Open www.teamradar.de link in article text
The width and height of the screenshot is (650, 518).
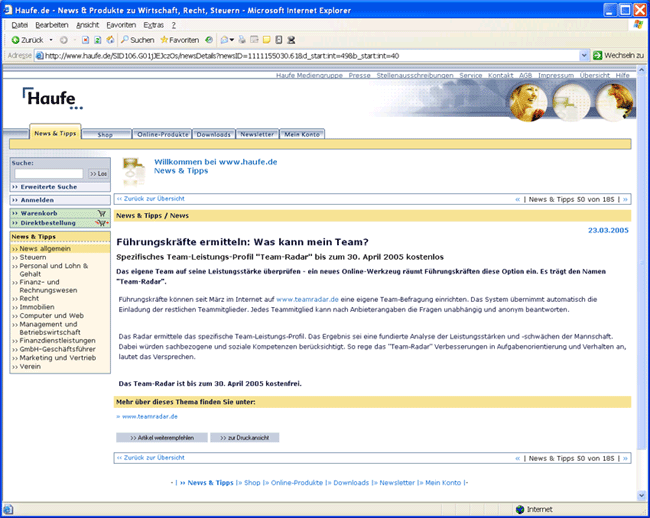pyautogui.click(x=307, y=299)
